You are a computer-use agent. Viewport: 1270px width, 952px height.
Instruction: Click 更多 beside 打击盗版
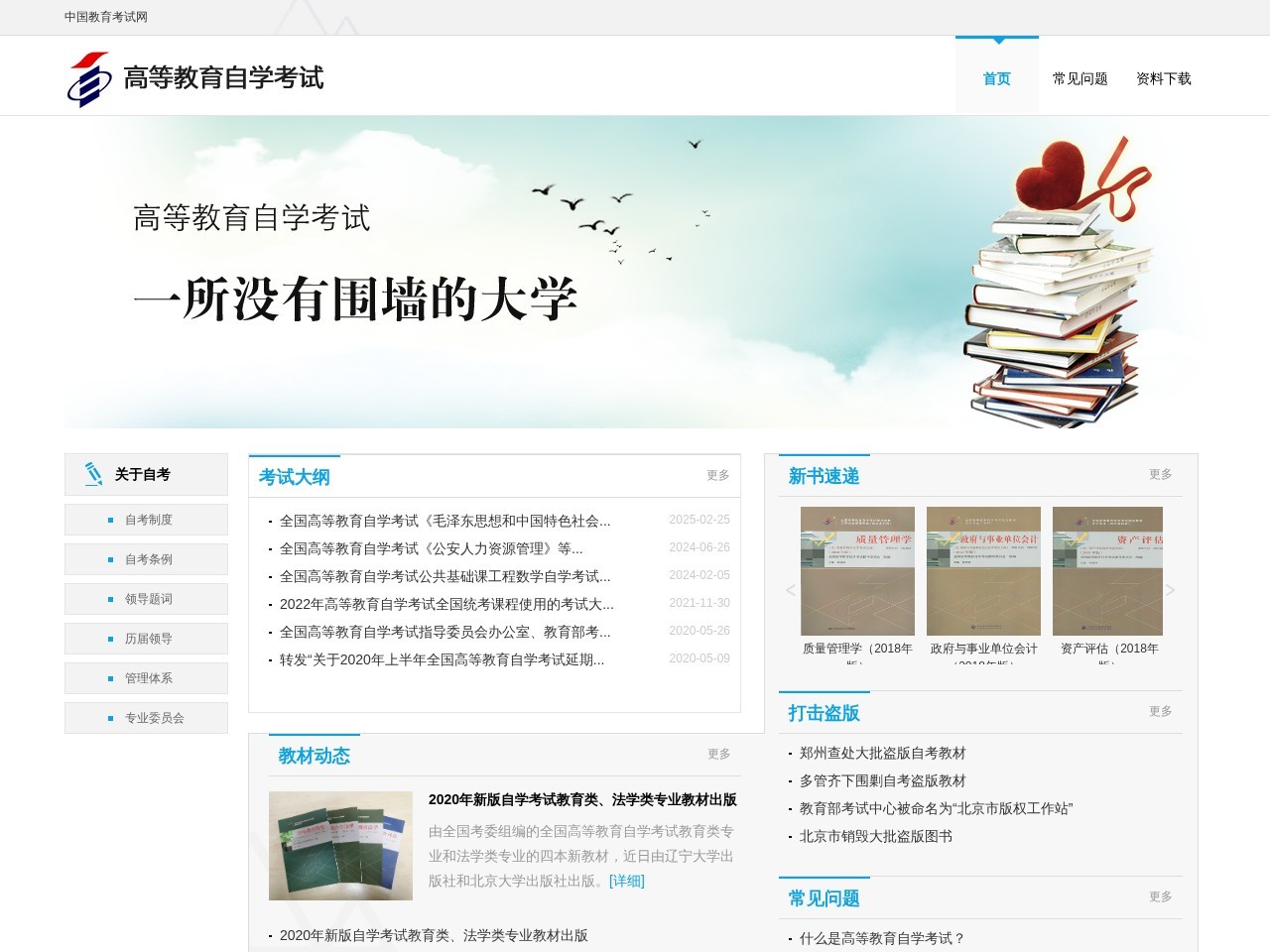1159,711
